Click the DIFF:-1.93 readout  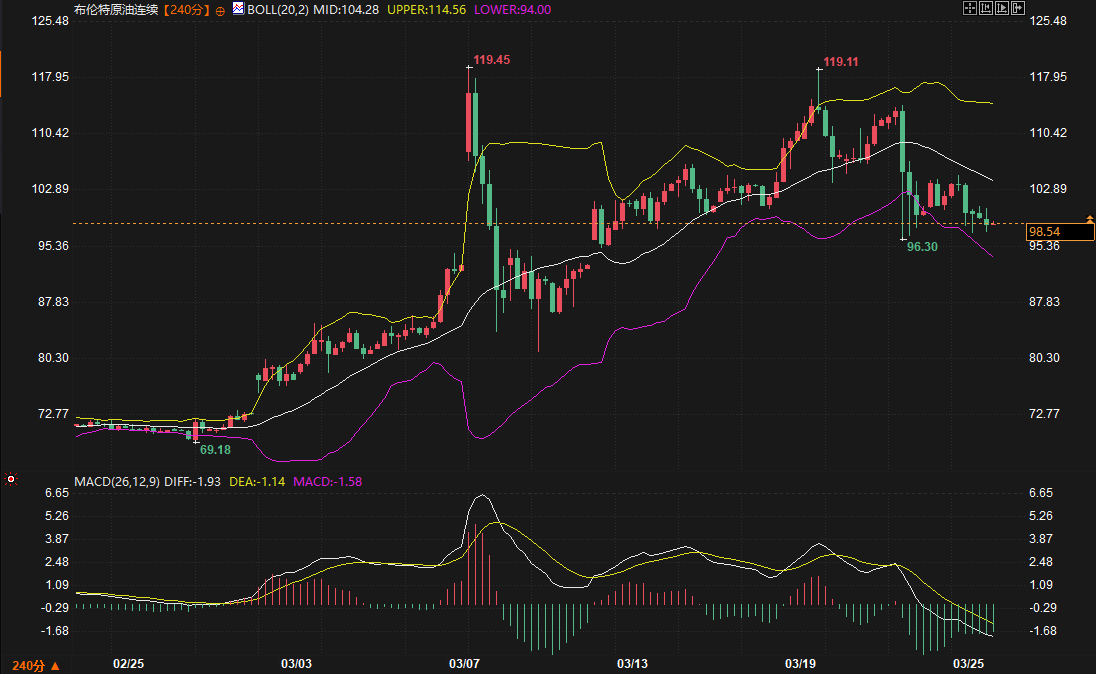[192, 482]
